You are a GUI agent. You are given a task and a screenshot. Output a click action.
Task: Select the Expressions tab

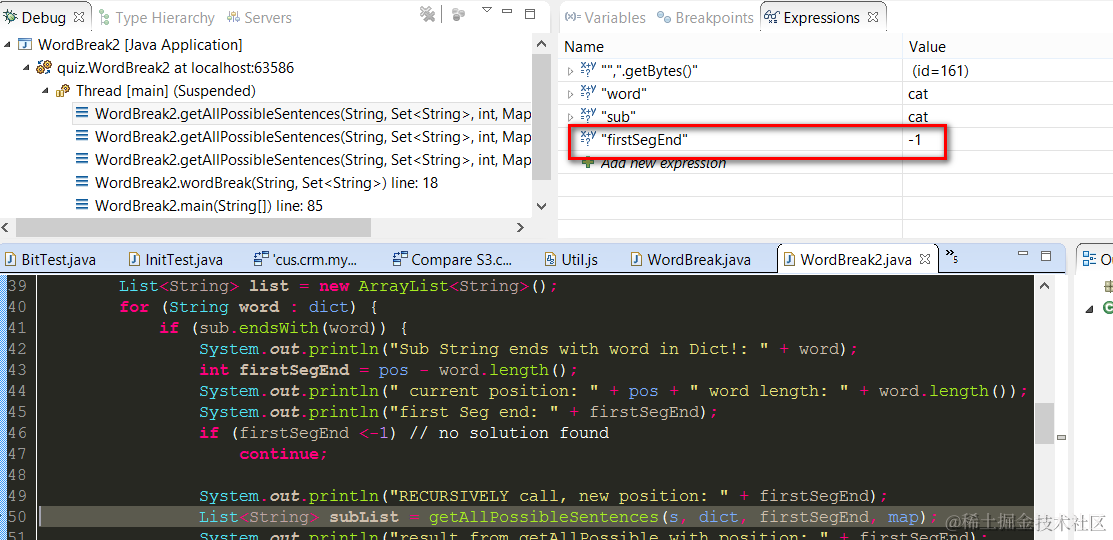(821, 18)
